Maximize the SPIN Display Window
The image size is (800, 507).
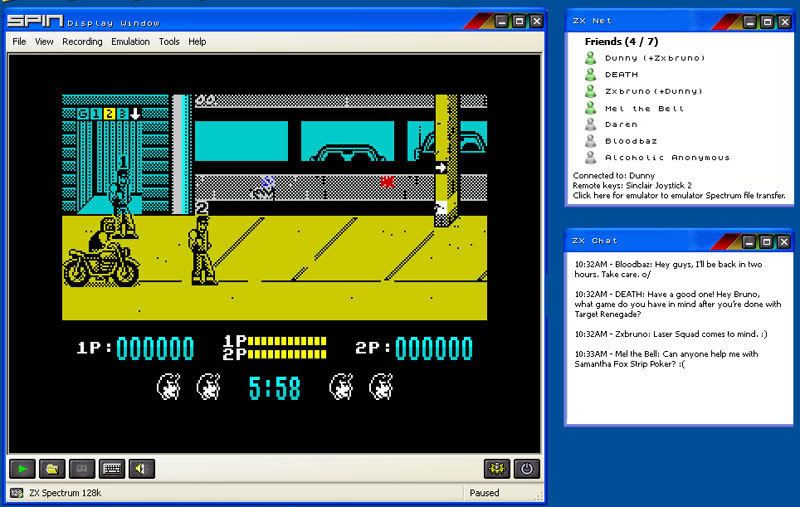519,21
